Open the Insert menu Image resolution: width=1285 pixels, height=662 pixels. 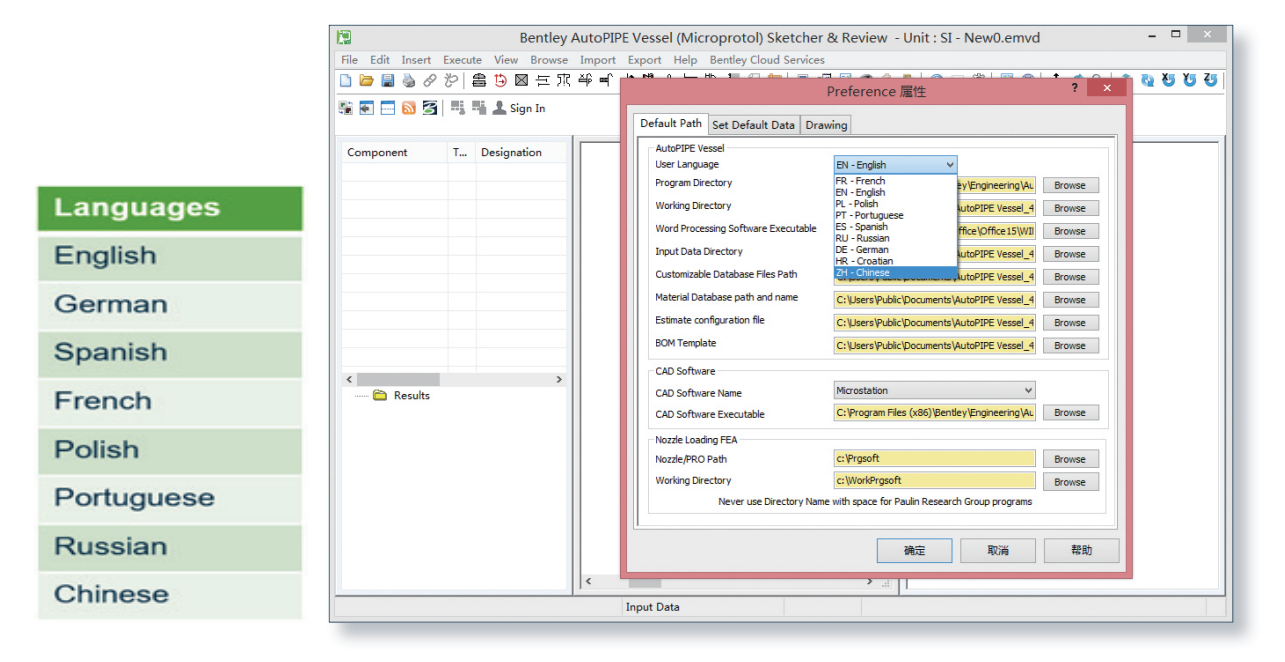[416, 60]
